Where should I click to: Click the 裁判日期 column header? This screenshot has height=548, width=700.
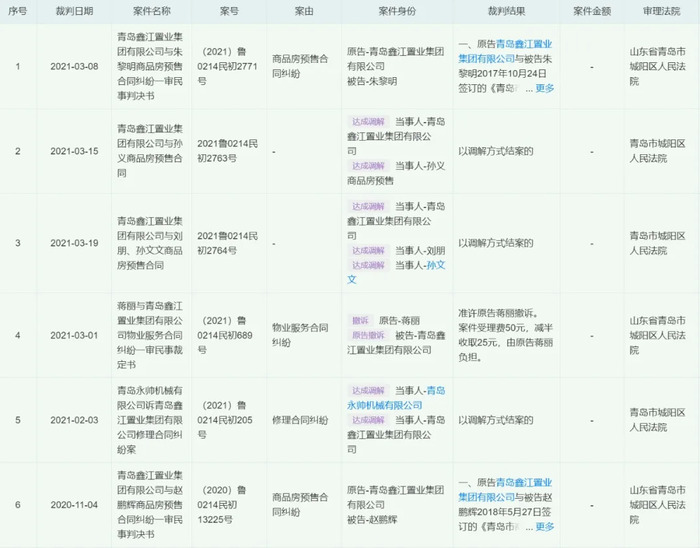74,11
